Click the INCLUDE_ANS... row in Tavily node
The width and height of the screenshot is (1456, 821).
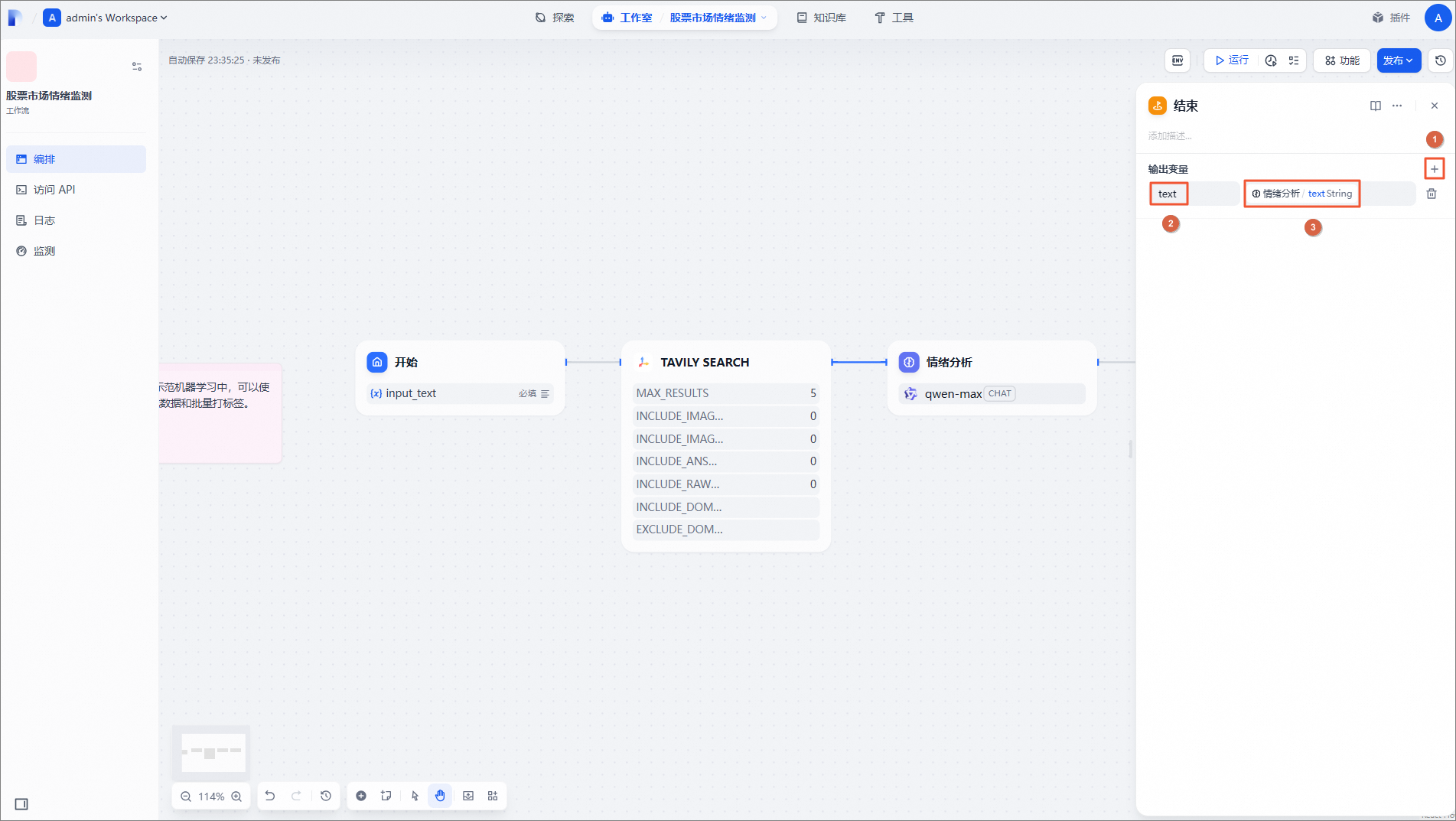(x=726, y=461)
